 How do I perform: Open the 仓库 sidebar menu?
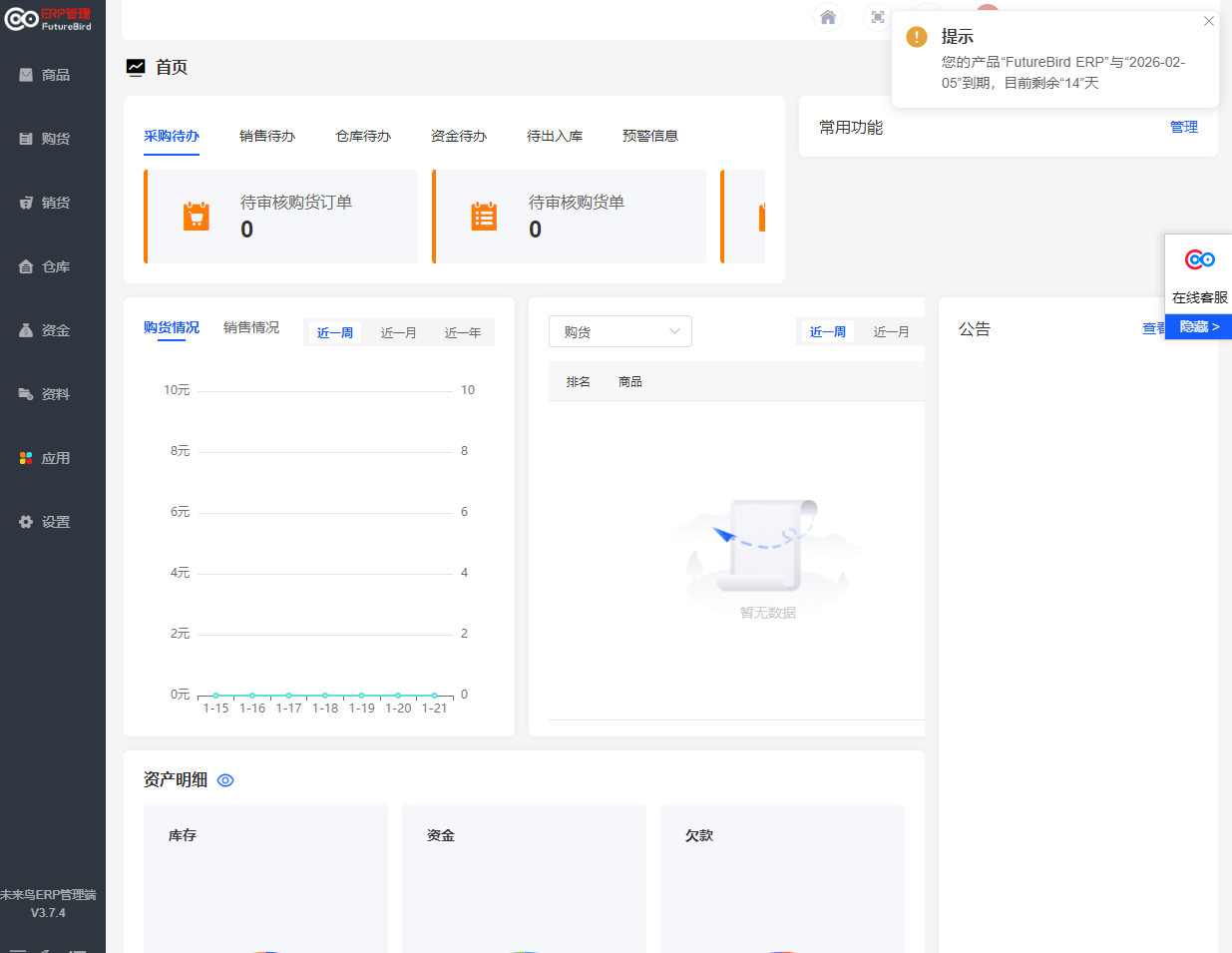(45, 266)
